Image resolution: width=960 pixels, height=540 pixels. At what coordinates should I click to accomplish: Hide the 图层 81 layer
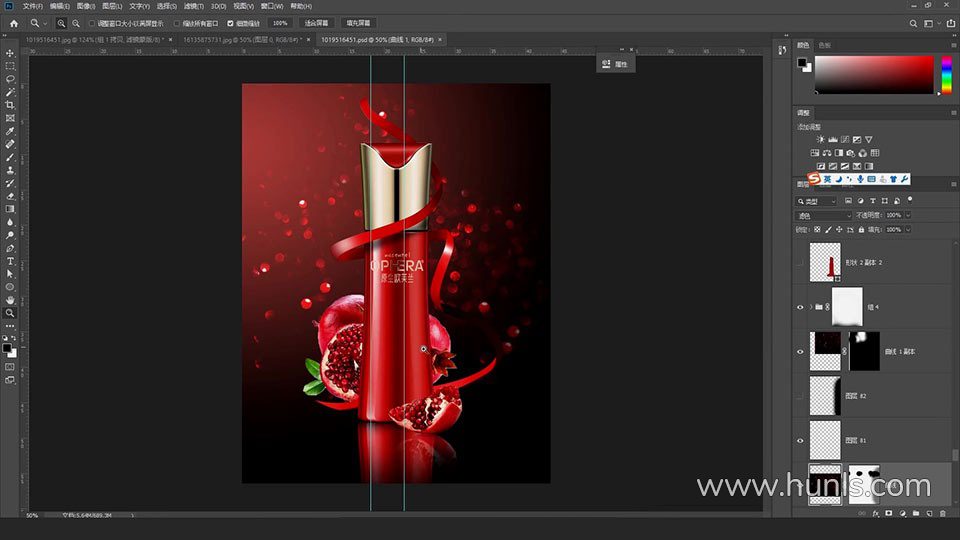[800, 440]
